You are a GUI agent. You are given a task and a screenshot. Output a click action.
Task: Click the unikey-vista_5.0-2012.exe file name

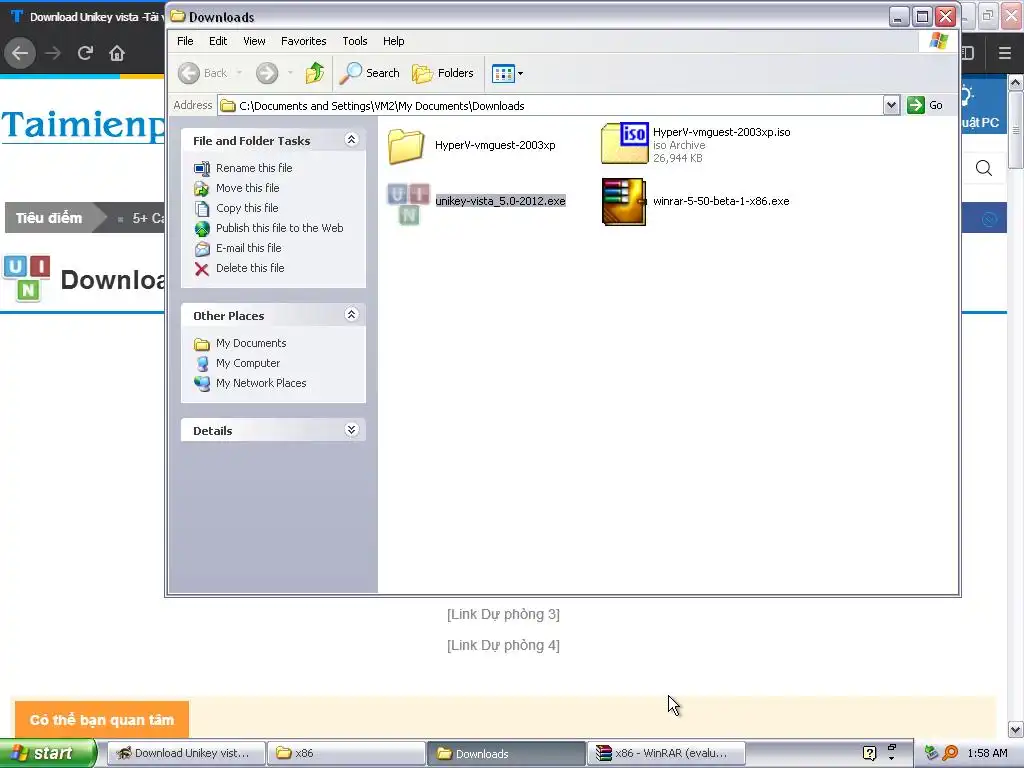coord(500,201)
